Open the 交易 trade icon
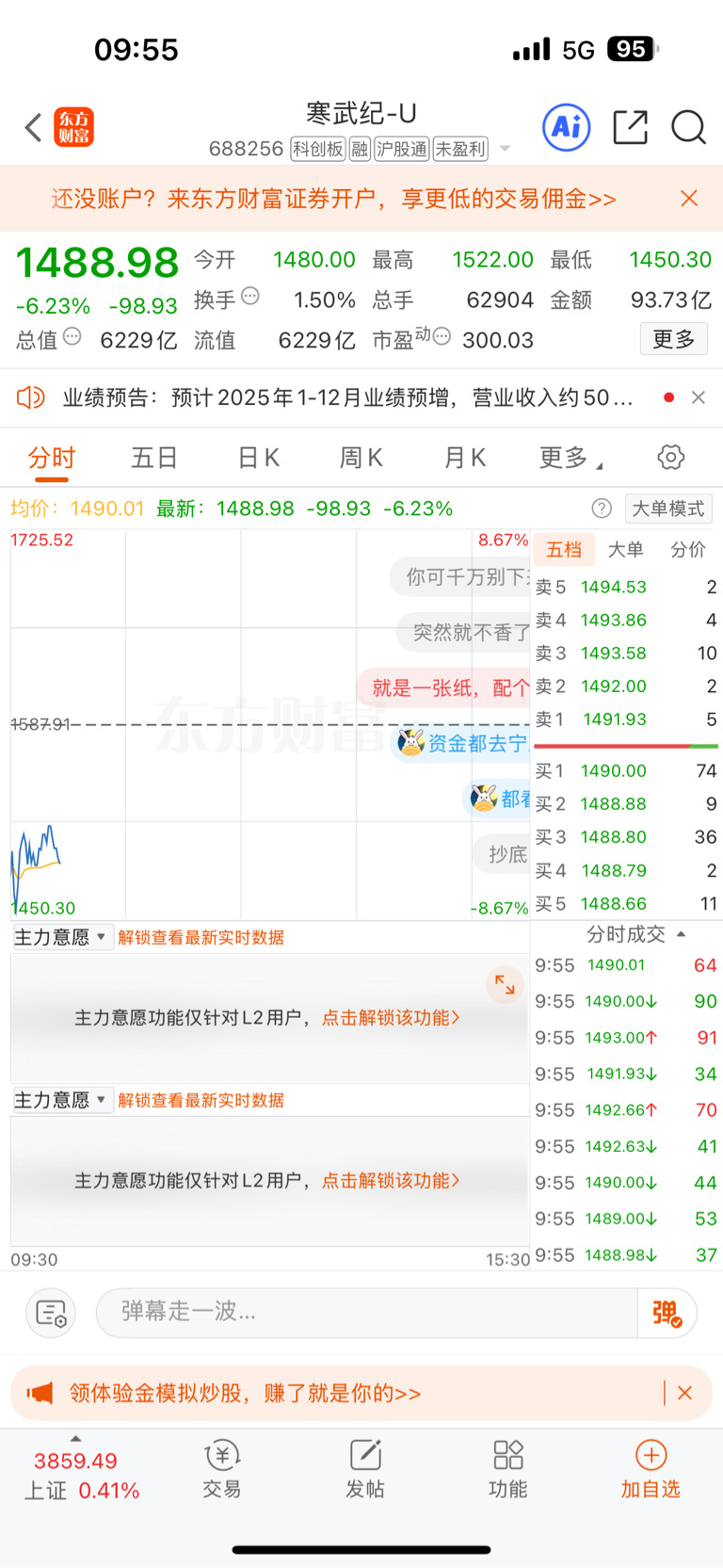Image resolution: width=723 pixels, height=1568 pixels. tap(222, 1469)
